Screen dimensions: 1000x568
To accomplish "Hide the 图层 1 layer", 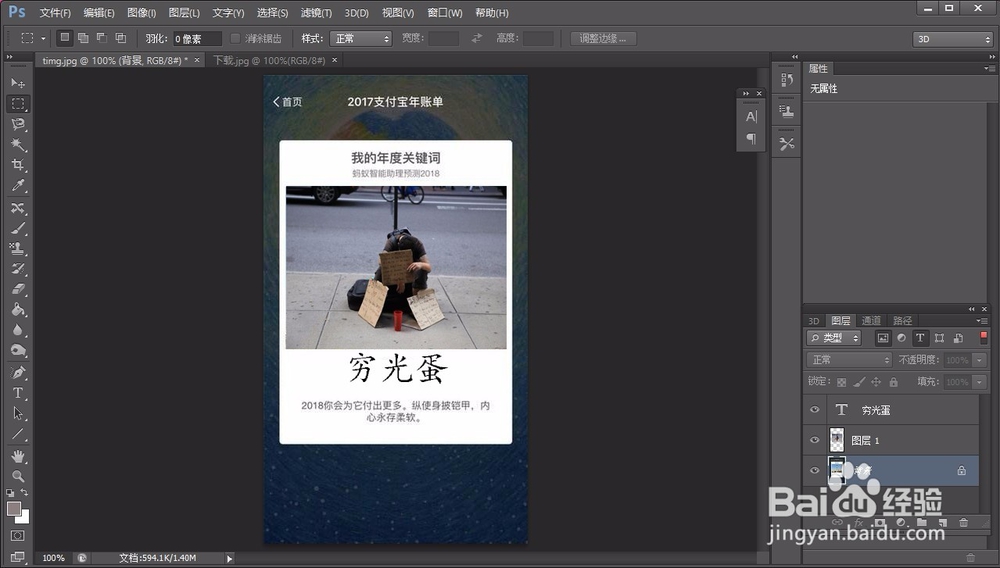I will tap(814, 440).
